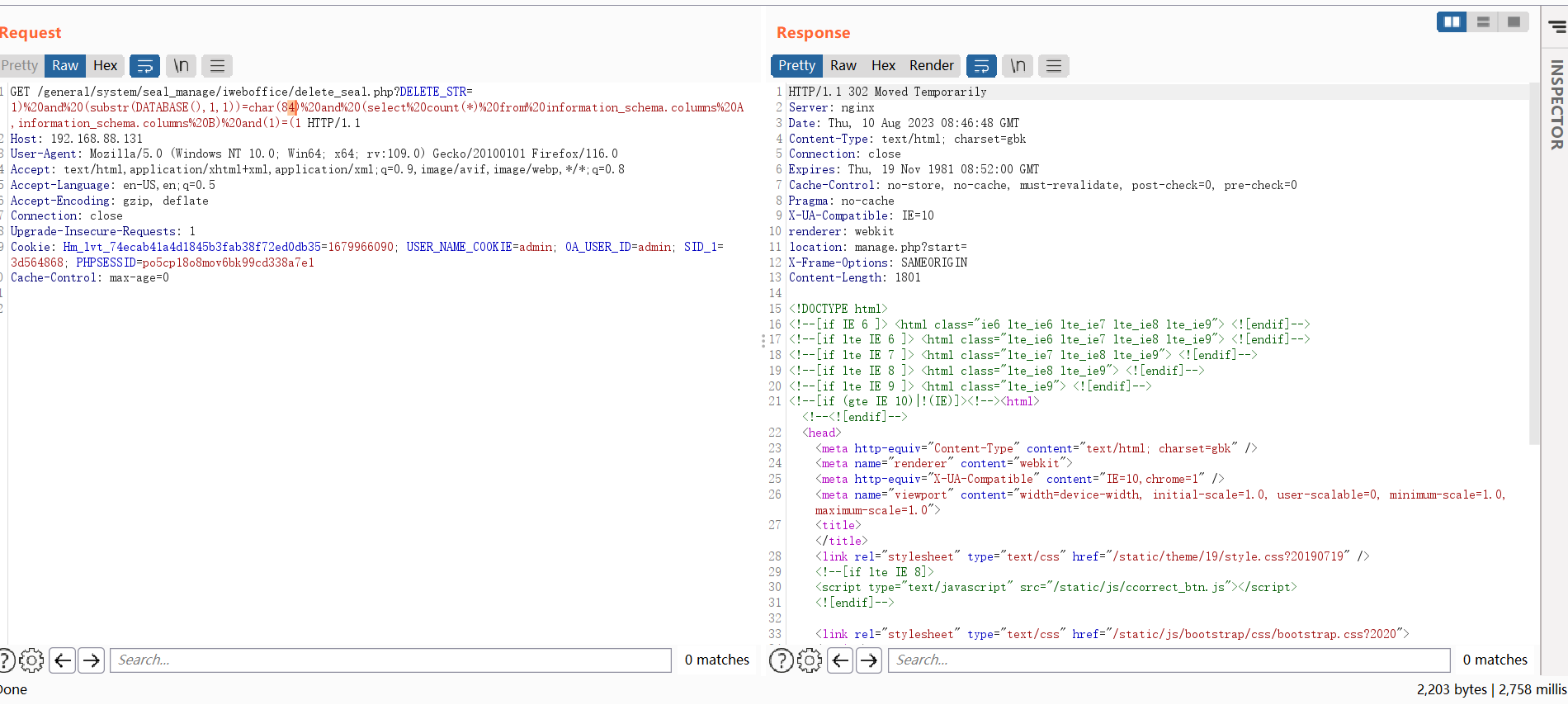
Task: Focus the Request search input field
Action: pyautogui.click(x=390, y=660)
